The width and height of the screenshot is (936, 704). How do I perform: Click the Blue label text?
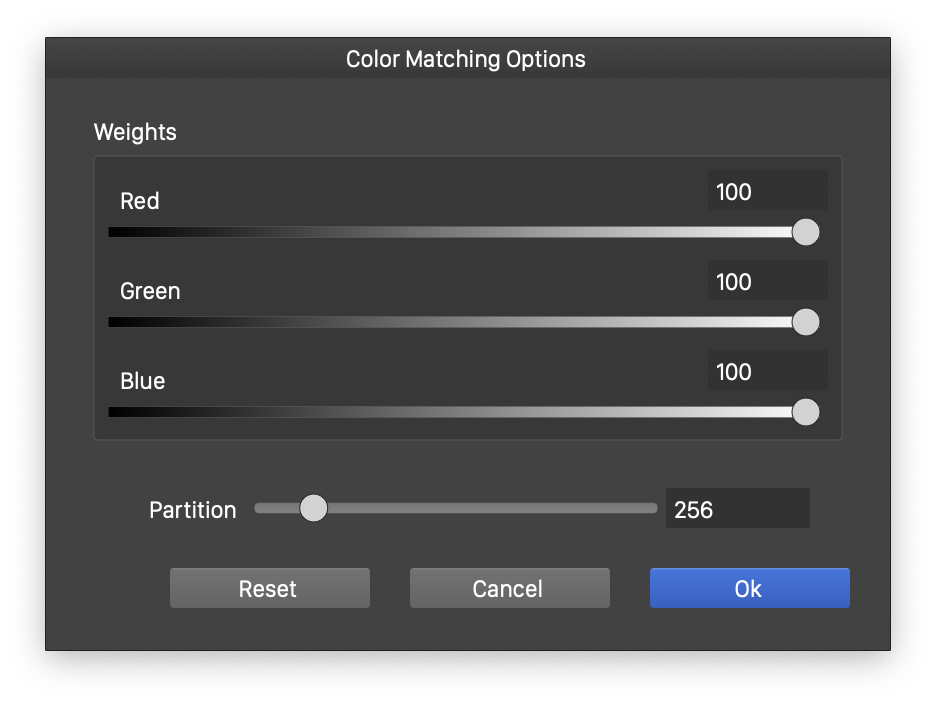pos(142,381)
